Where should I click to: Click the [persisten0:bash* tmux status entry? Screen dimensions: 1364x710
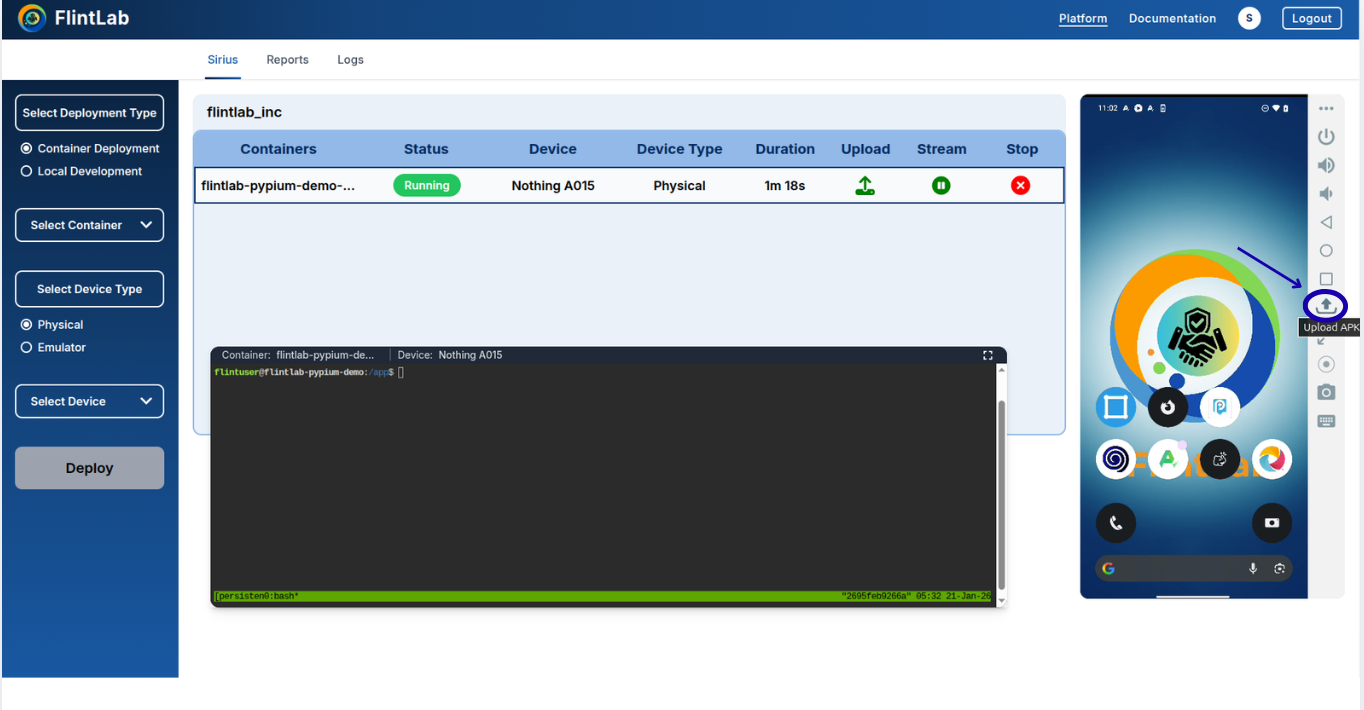coord(257,597)
